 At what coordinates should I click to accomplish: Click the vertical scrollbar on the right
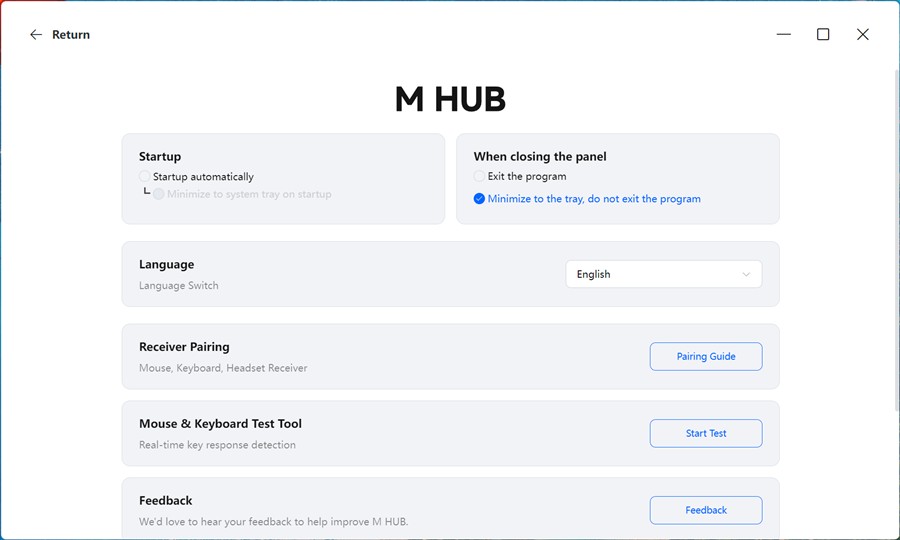pos(894,240)
